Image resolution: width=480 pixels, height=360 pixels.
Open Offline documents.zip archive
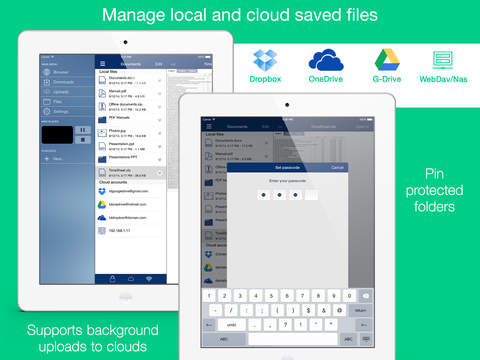click(131, 107)
